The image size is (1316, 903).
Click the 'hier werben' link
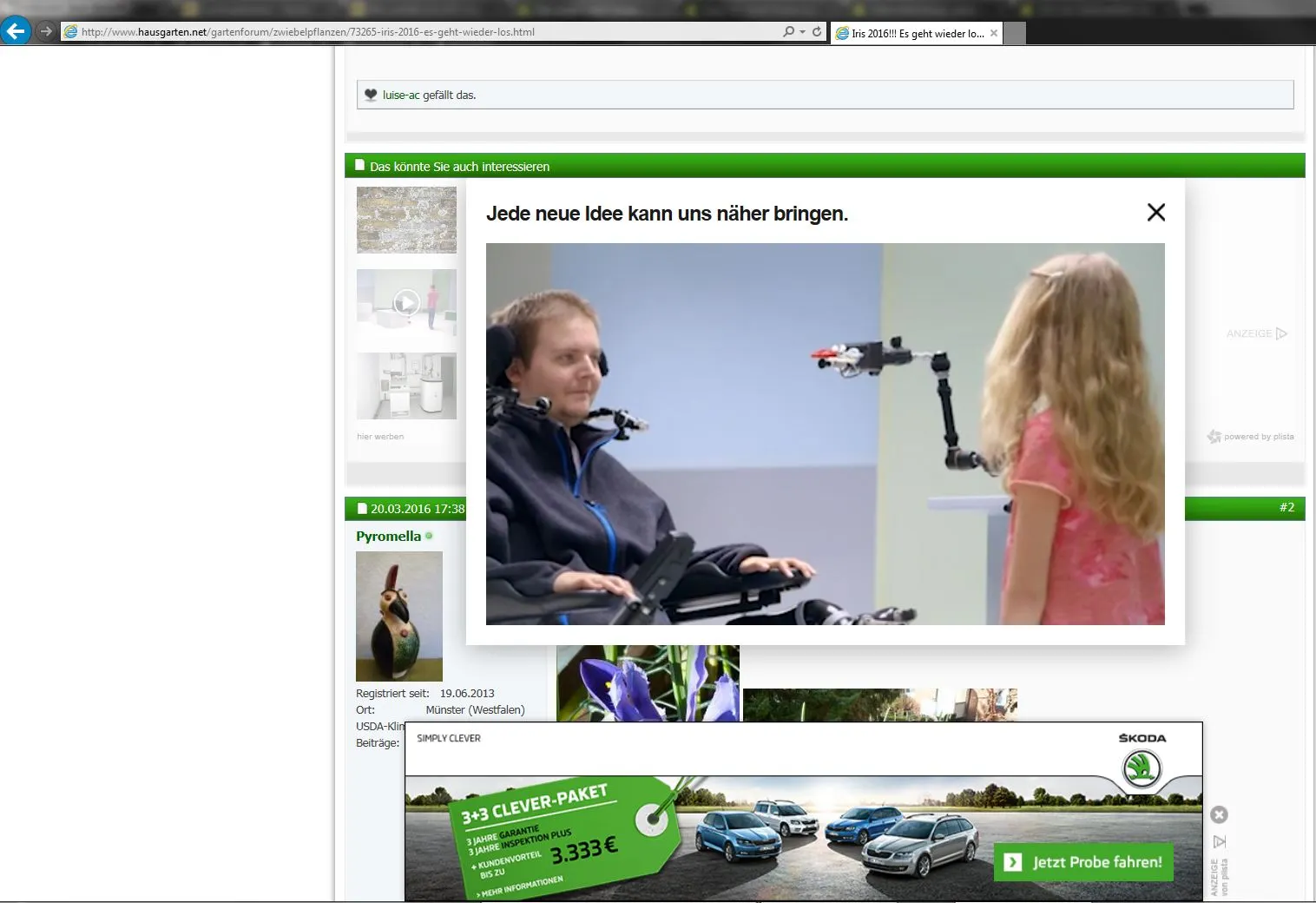point(380,437)
